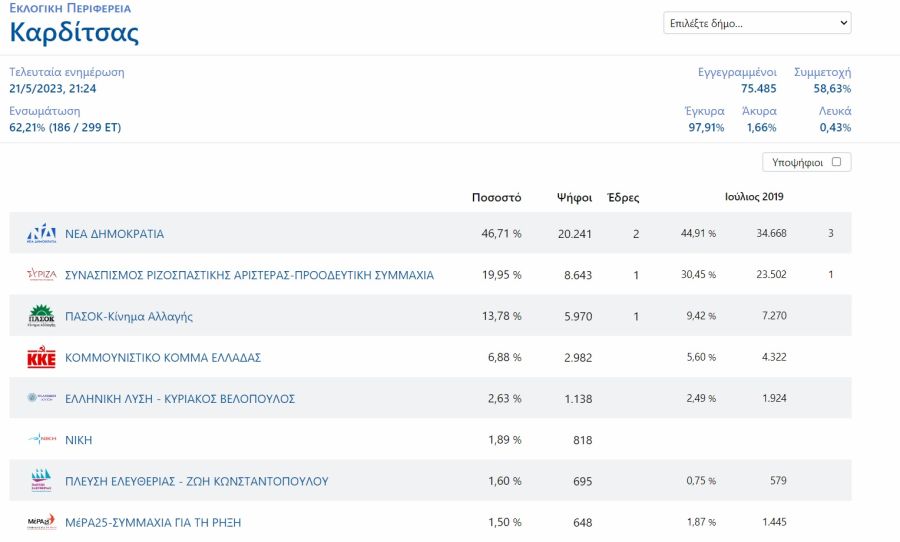This screenshot has height=542, width=900.
Task: Click ΜέΡΑ25 vote count 648
Action: click(582, 522)
